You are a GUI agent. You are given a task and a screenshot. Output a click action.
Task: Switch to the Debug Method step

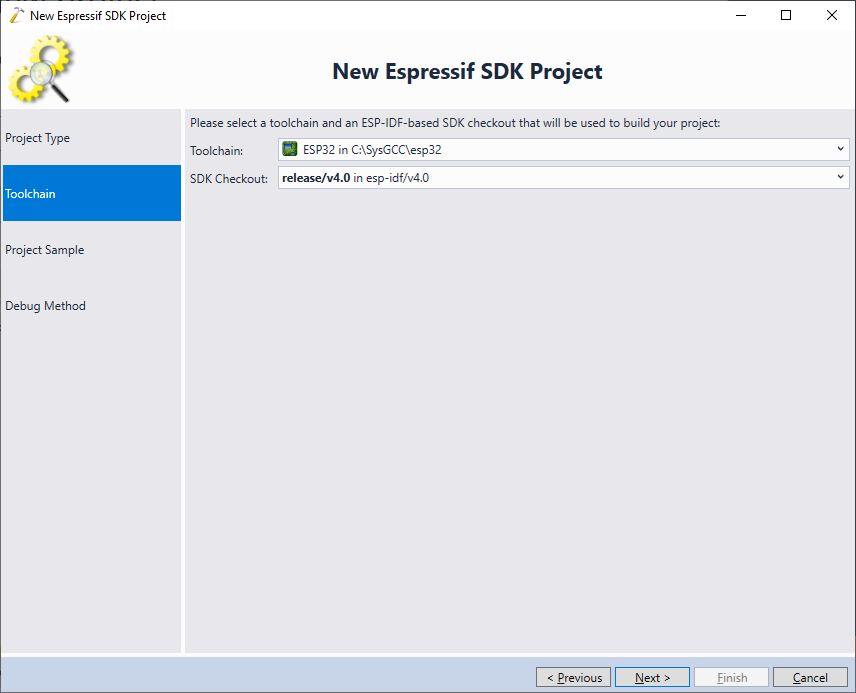[x=92, y=305]
